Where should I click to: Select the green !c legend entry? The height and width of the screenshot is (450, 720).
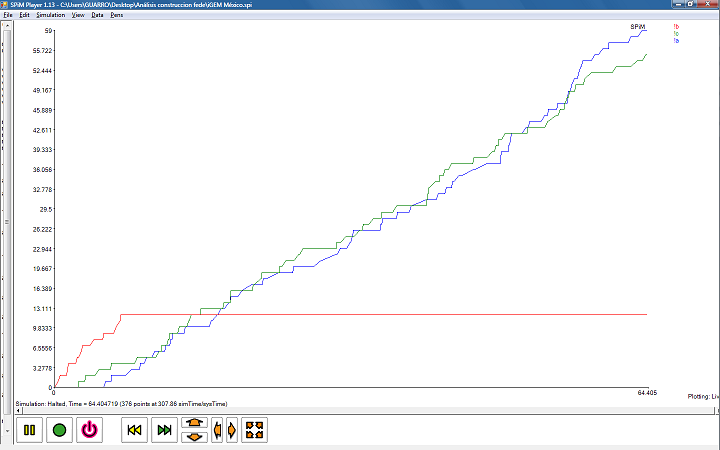(x=676, y=33)
